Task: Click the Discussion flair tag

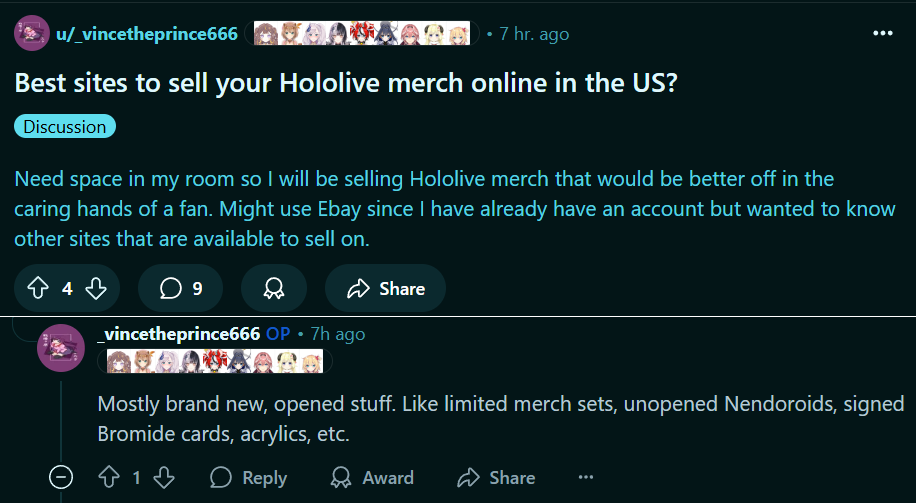Action: click(x=65, y=127)
